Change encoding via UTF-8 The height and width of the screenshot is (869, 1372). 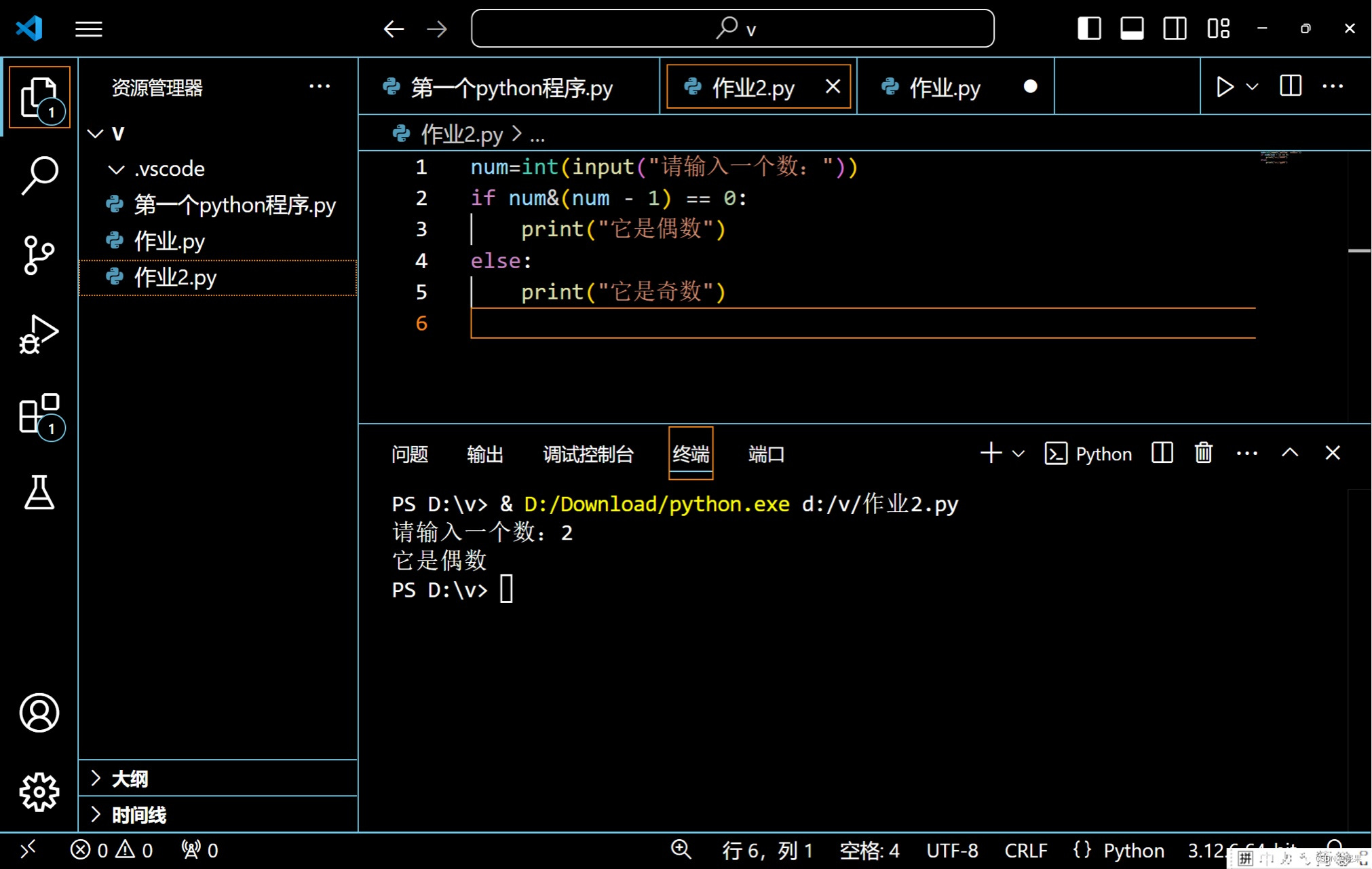point(952,850)
